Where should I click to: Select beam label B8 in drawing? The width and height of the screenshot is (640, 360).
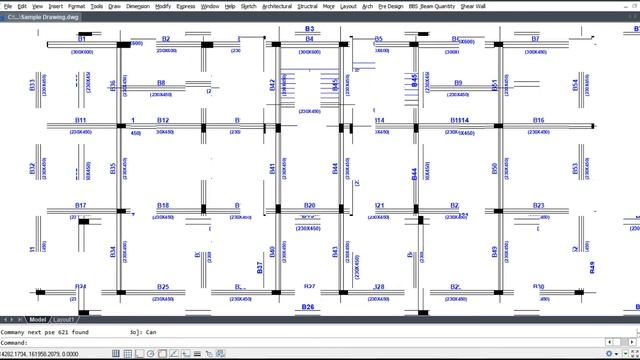[161, 83]
